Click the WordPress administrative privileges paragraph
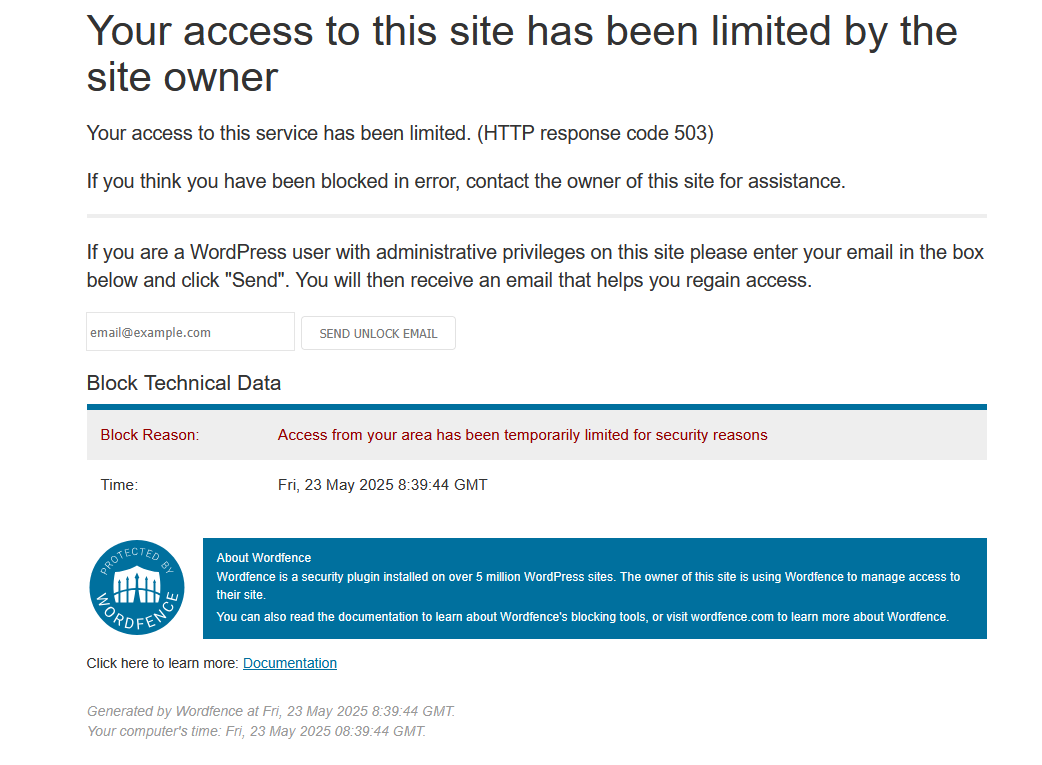This screenshot has height=765, width=1042. click(x=535, y=266)
